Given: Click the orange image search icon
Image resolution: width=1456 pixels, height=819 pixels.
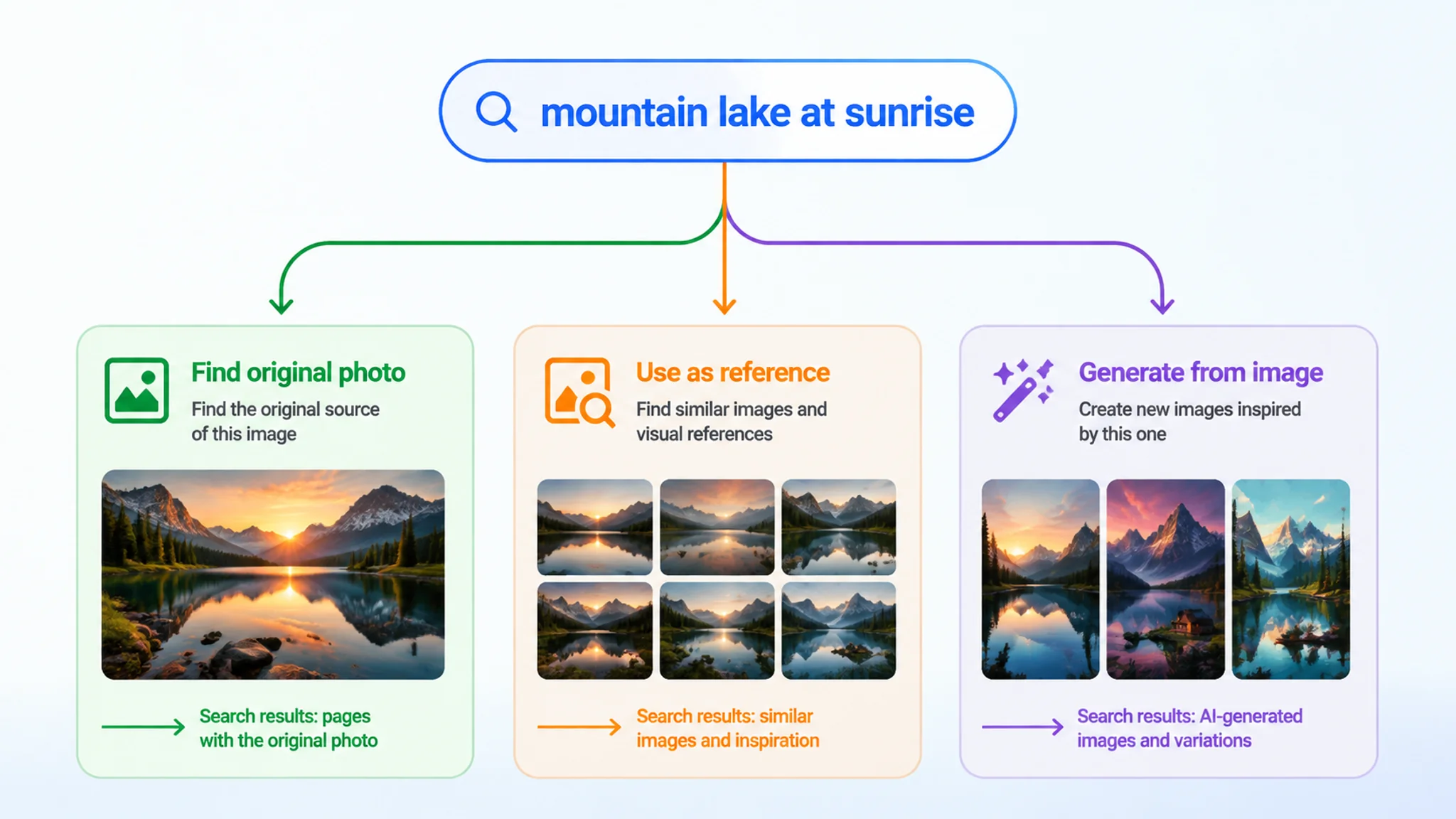Looking at the screenshot, I should point(579,392).
